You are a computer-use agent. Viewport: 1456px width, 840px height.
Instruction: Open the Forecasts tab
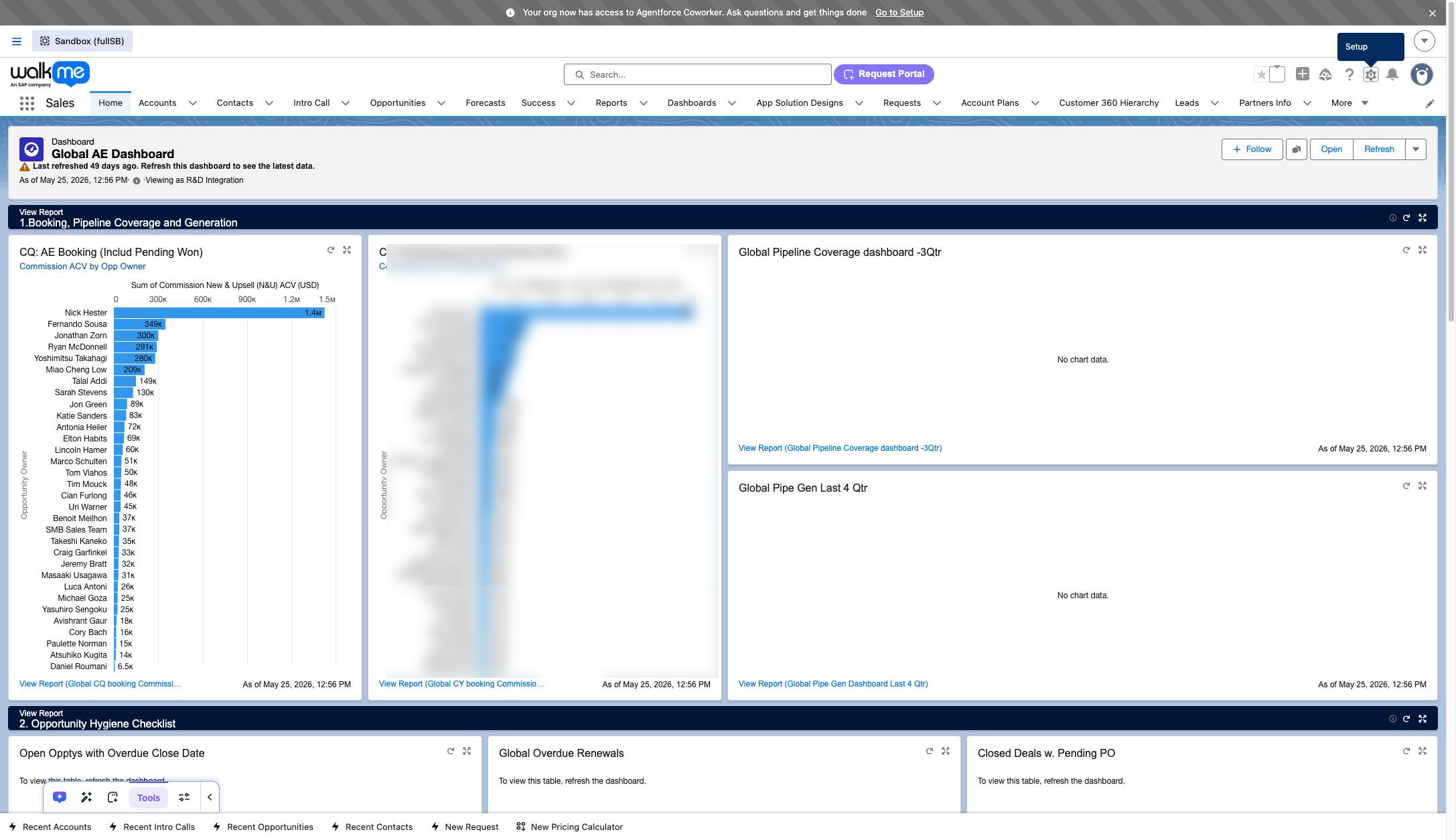pos(486,103)
